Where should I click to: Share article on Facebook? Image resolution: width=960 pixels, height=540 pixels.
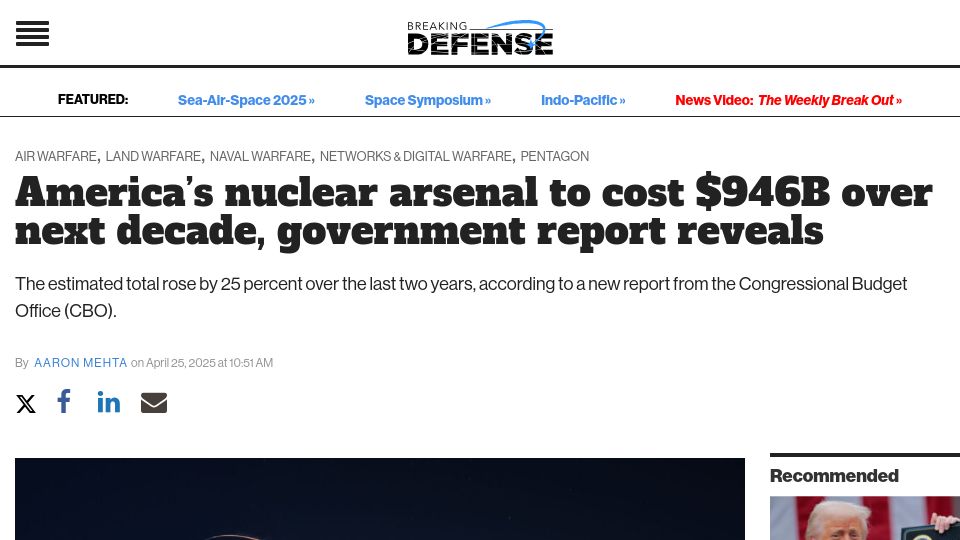64,401
